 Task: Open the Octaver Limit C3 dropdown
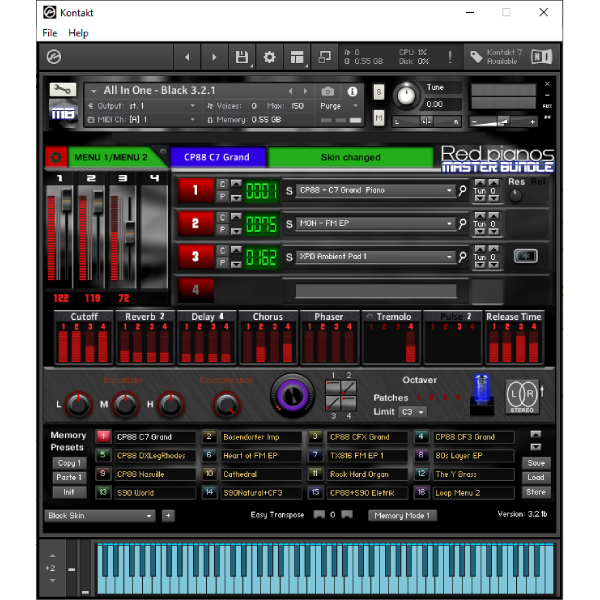tap(412, 412)
